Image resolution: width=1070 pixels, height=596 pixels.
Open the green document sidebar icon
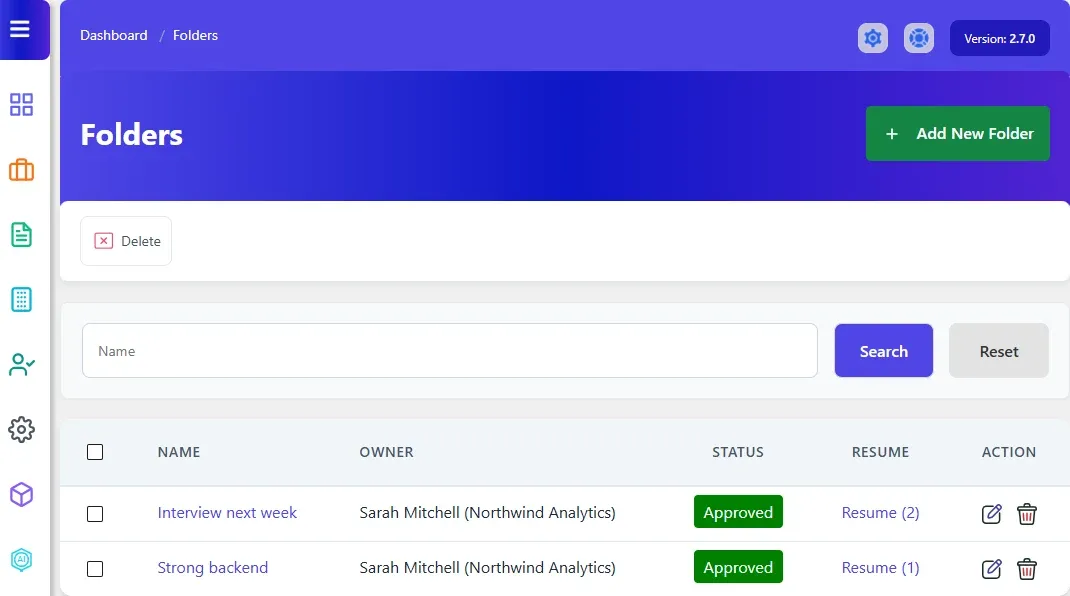coord(21,235)
